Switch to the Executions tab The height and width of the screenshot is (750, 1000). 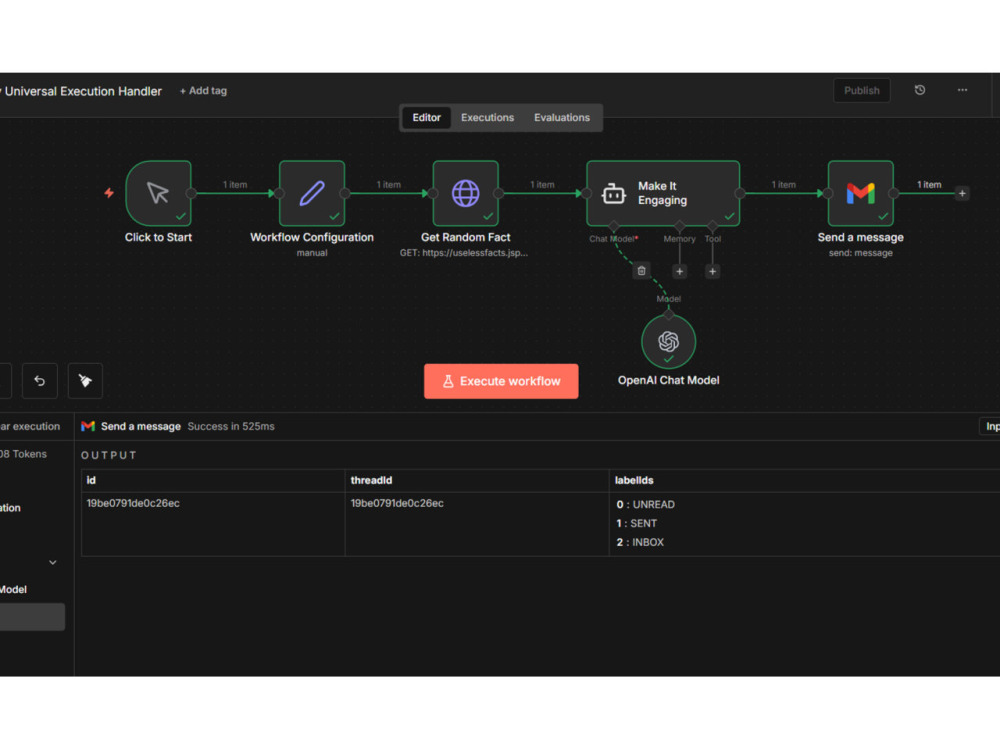pyautogui.click(x=487, y=117)
